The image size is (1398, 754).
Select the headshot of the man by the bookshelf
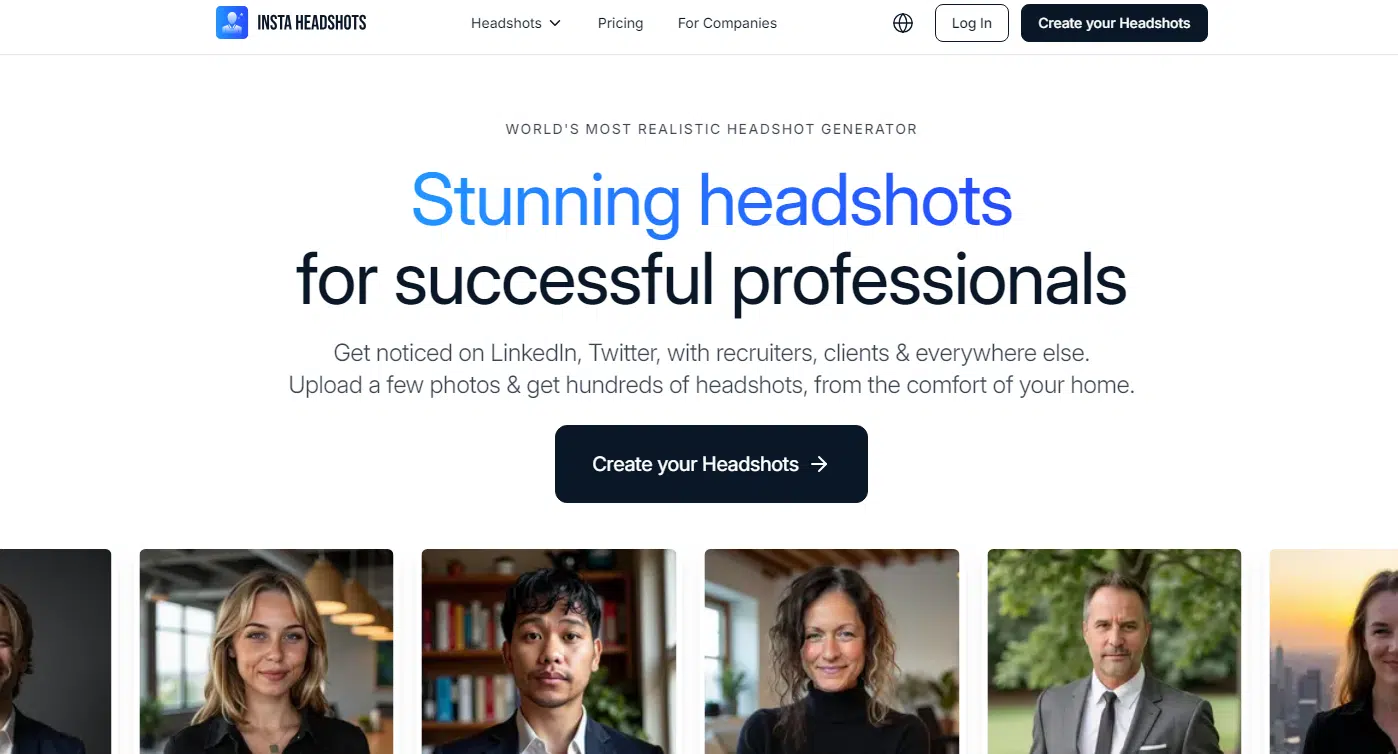tap(549, 651)
